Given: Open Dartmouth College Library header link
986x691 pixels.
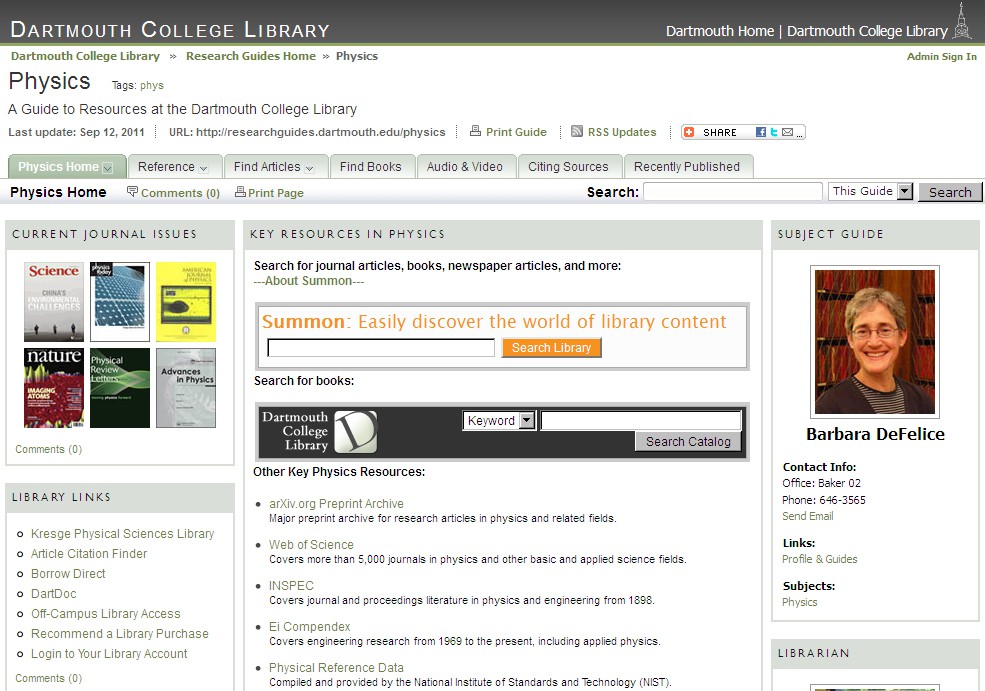Looking at the screenshot, I should tap(867, 31).
